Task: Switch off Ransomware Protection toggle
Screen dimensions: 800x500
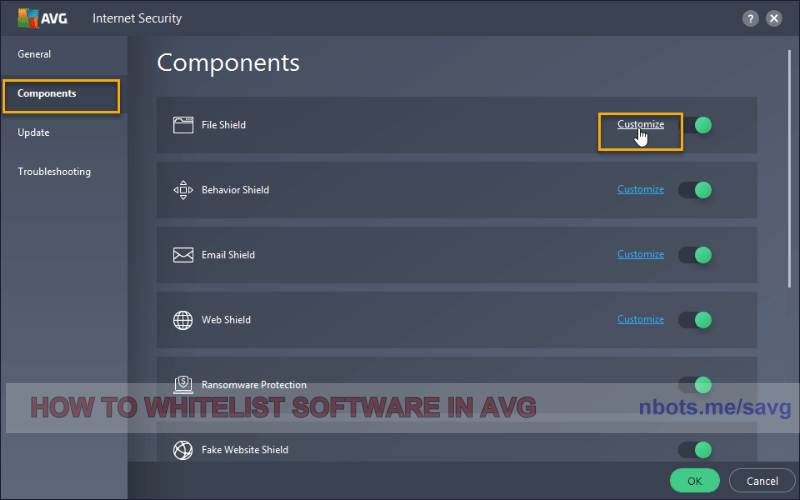Action: tap(695, 385)
